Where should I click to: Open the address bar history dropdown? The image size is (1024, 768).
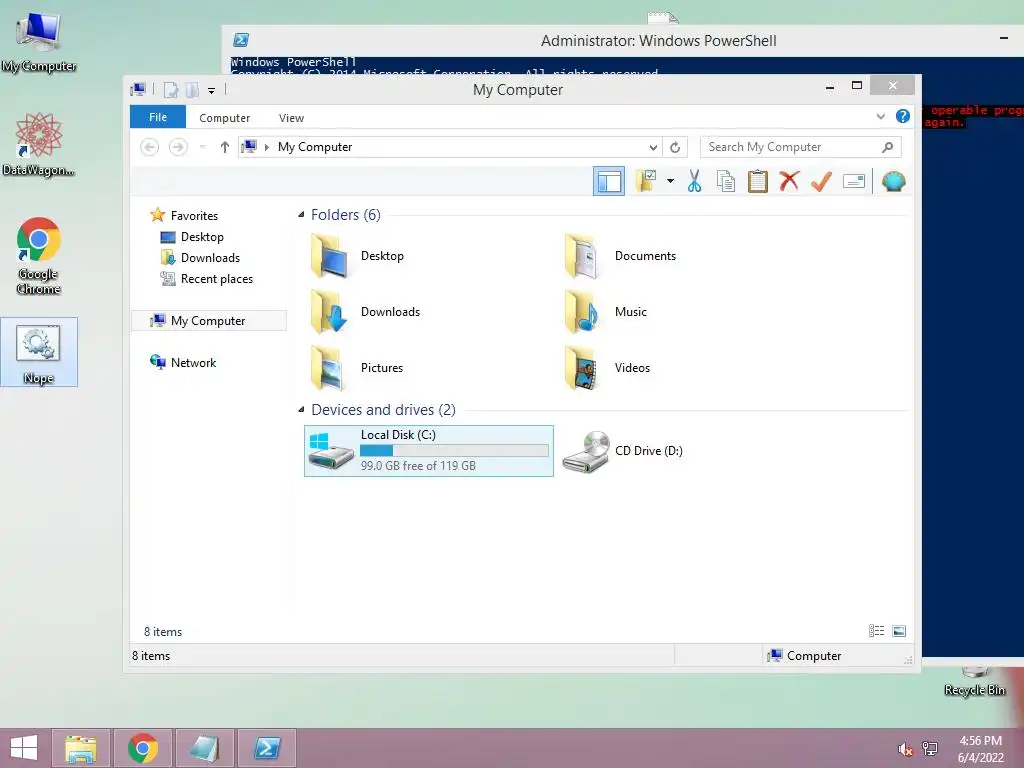coord(652,147)
